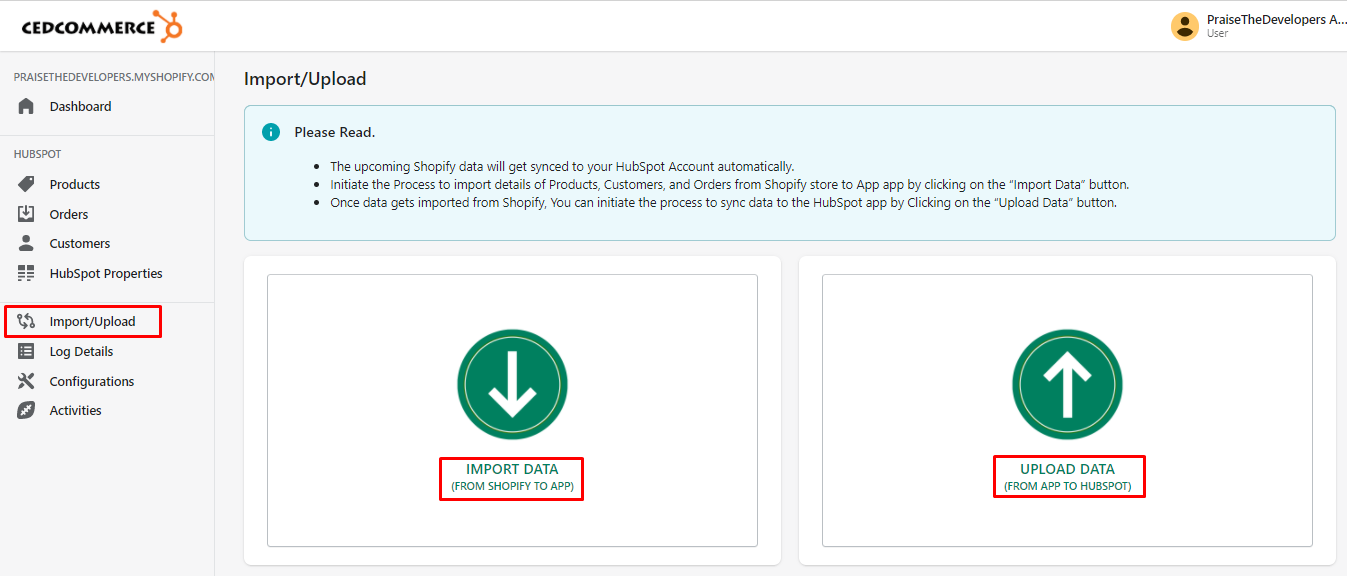This screenshot has height=576, width=1347.
Task: Click the Orders download-box icon
Action: point(27,214)
